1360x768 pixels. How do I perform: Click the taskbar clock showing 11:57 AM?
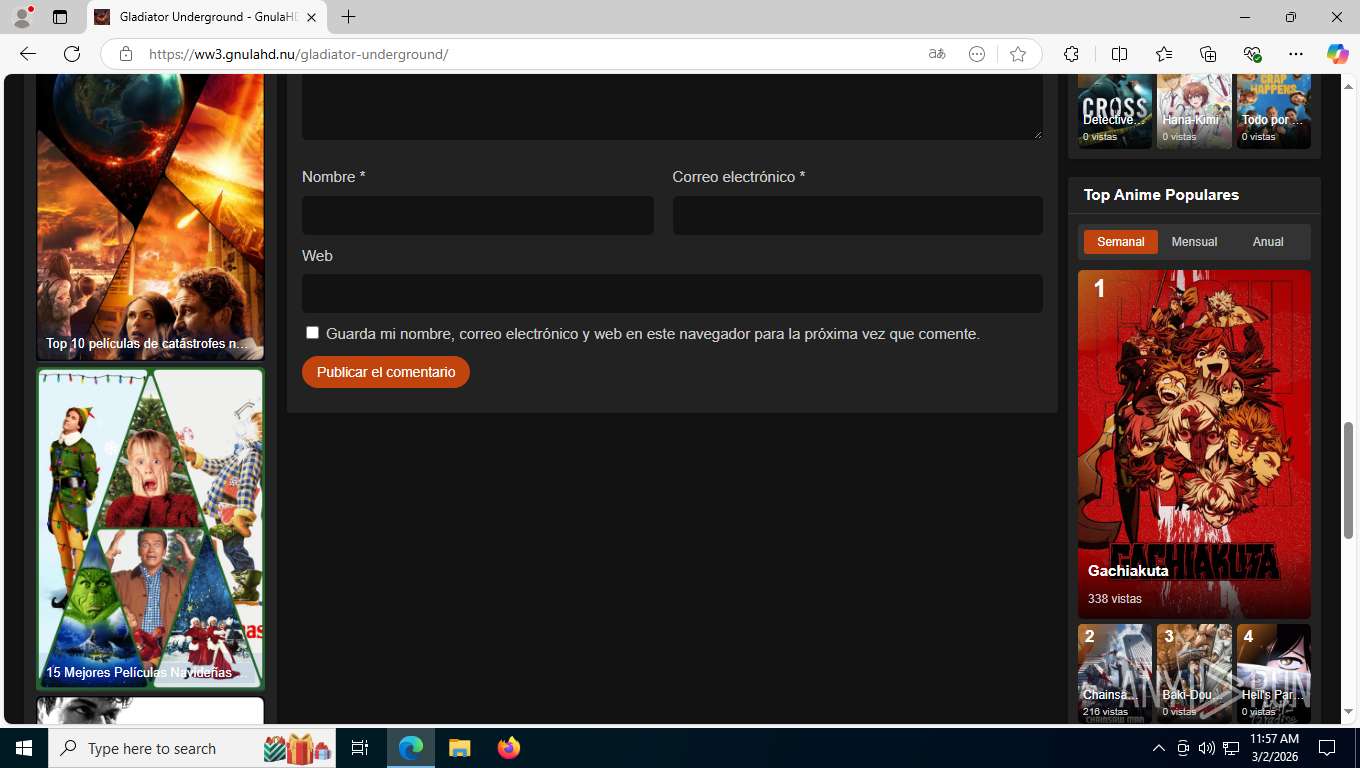coord(1274,748)
